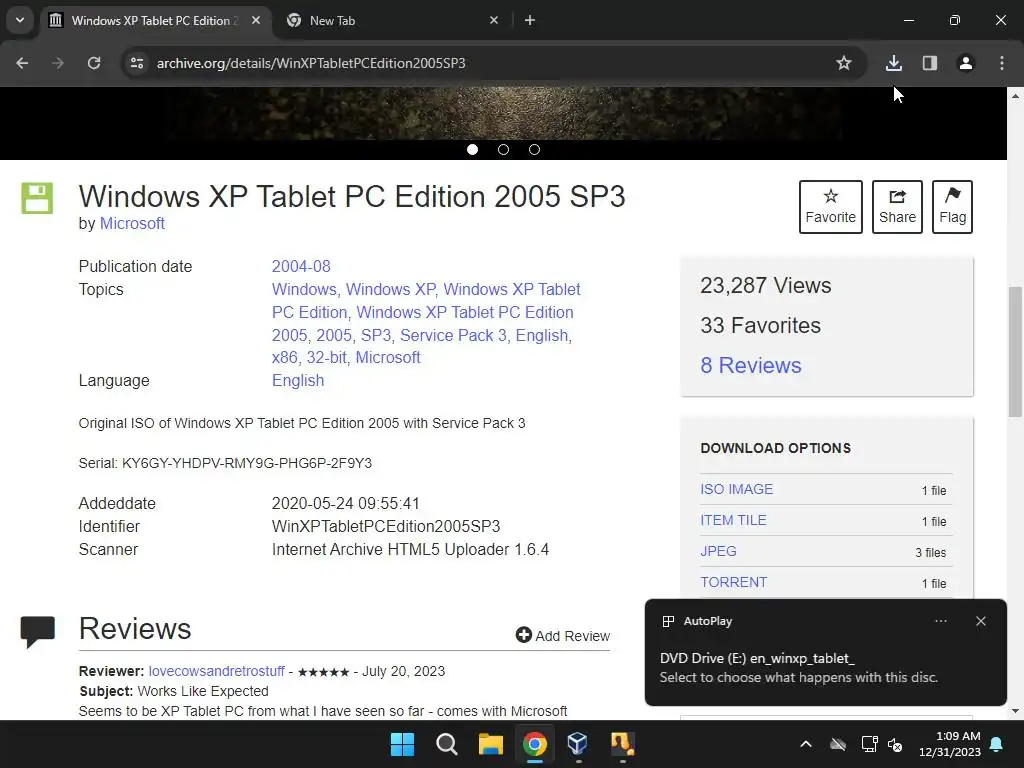1024x768 pixels.
Task: Open Windows Start menu
Action: (x=402, y=744)
